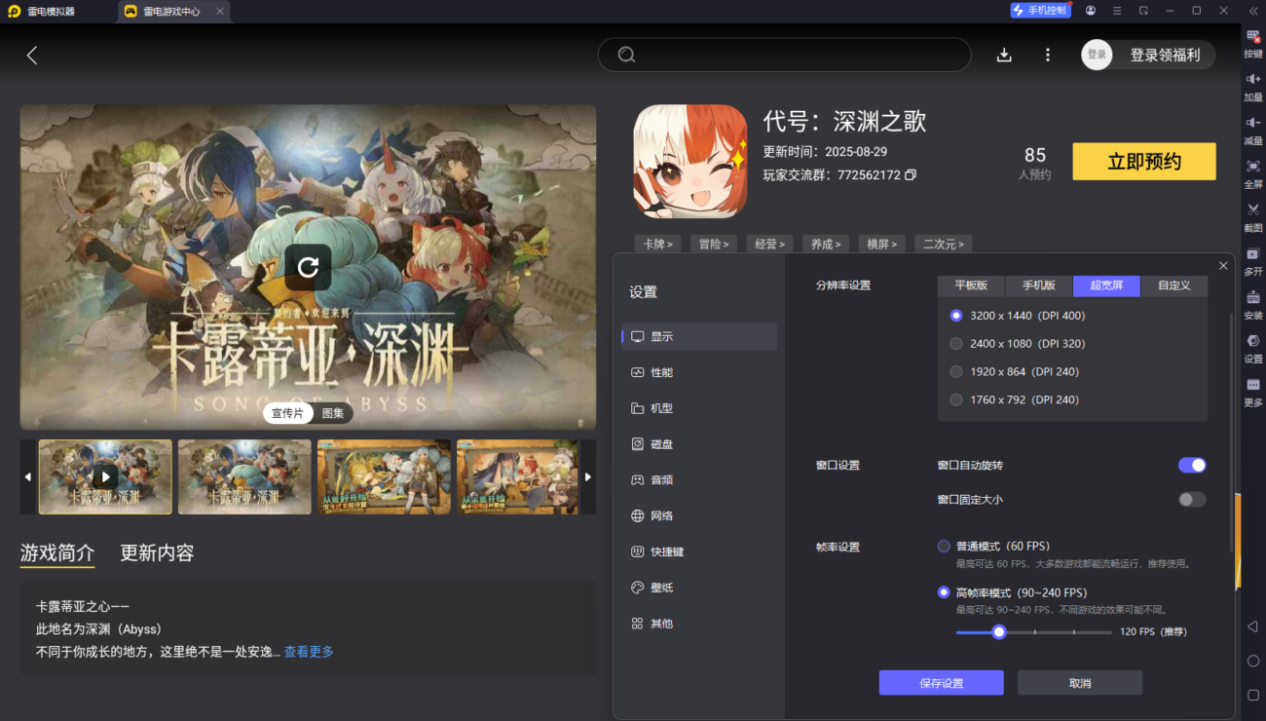The width and height of the screenshot is (1266, 721).
Task: Switch to 更新内容 tab
Action: click(157, 553)
